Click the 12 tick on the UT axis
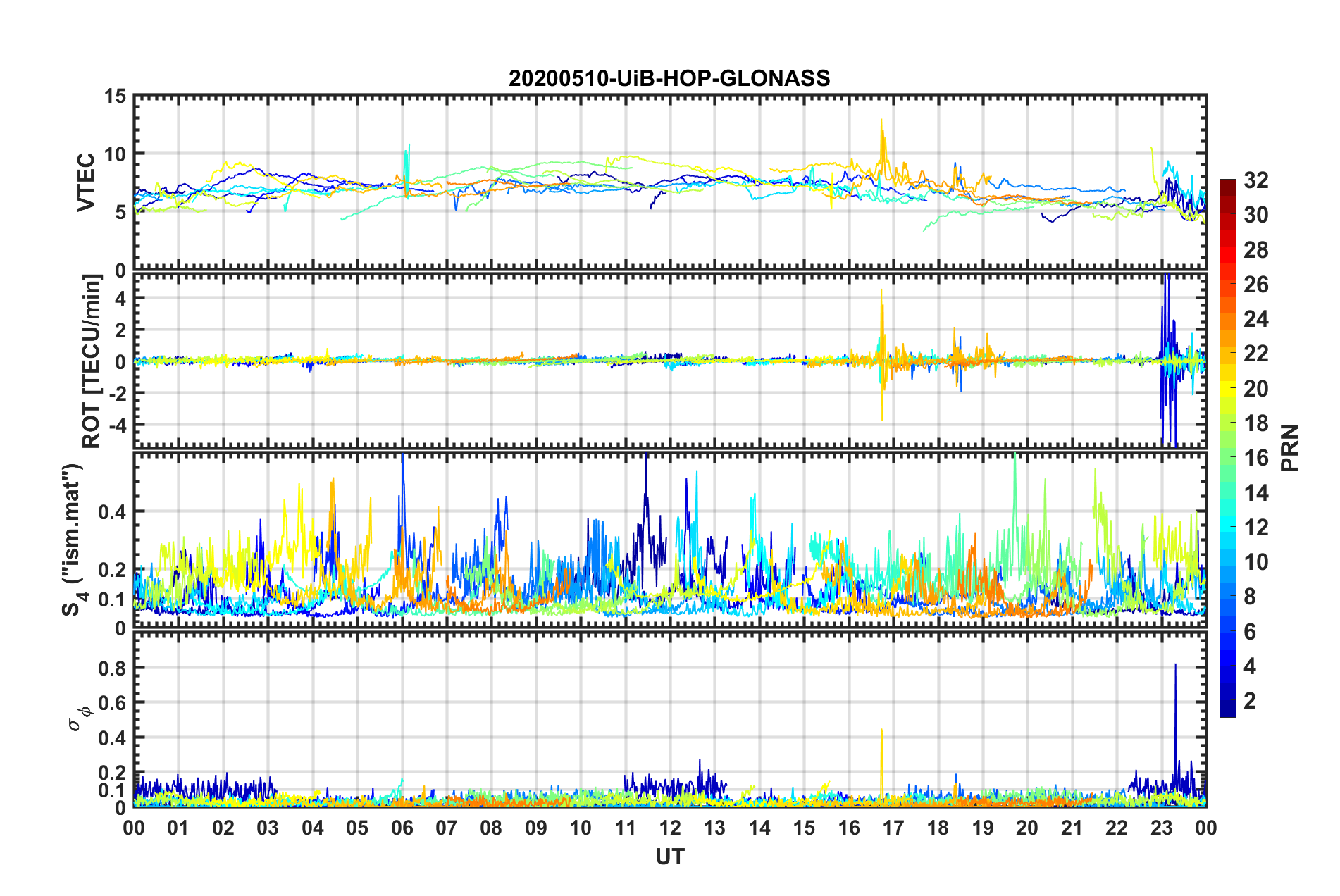This screenshot has width=1340, height=896. (x=670, y=828)
